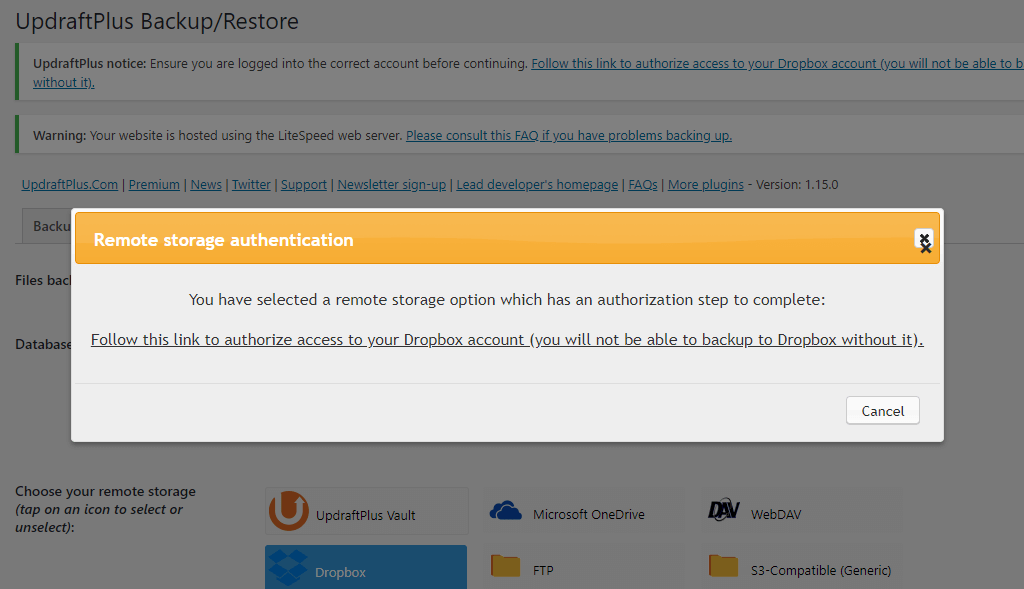Open the Support link
1024x589 pixels.
point(304,185)
